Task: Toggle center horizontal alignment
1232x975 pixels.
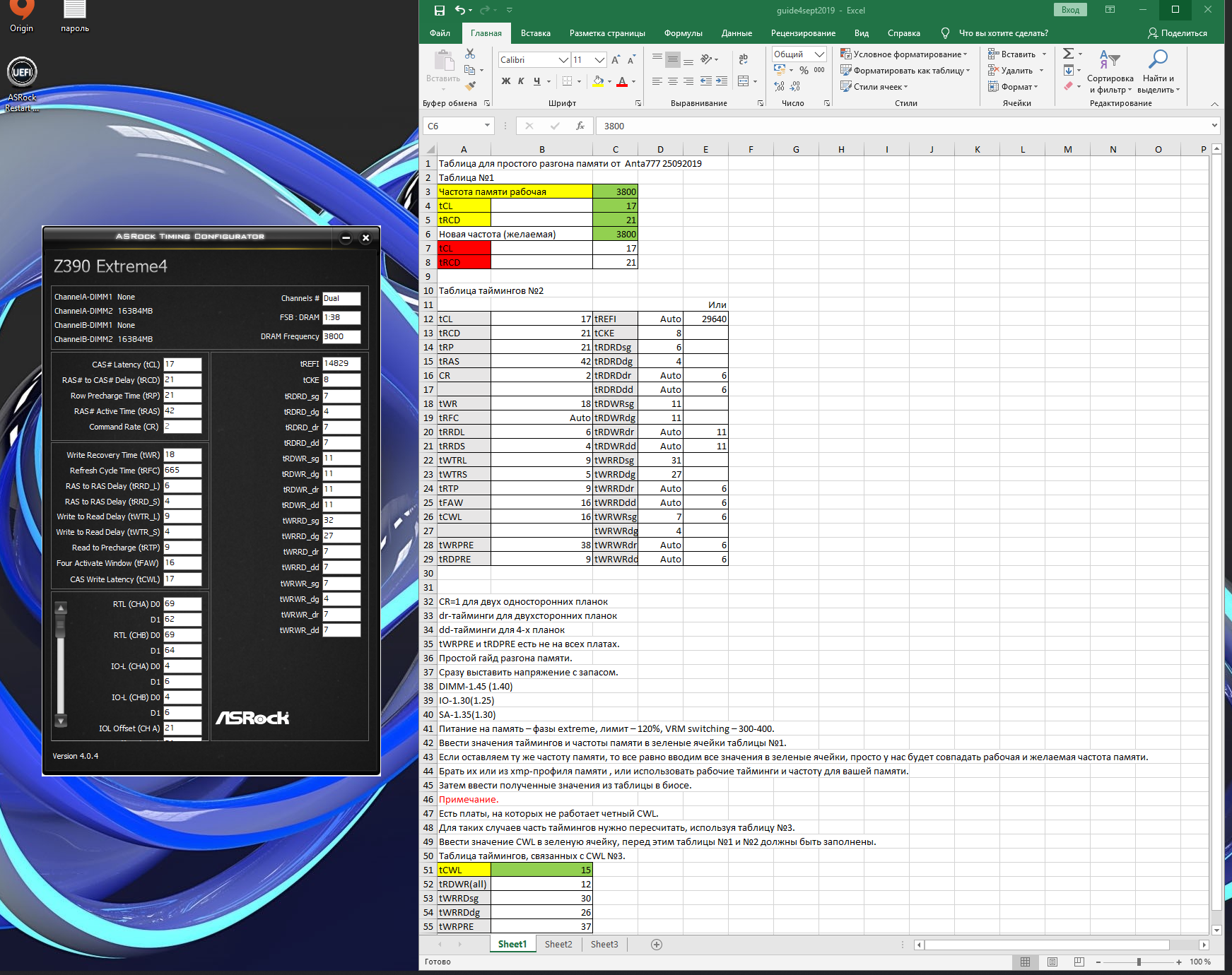Action: click(673, 81)
